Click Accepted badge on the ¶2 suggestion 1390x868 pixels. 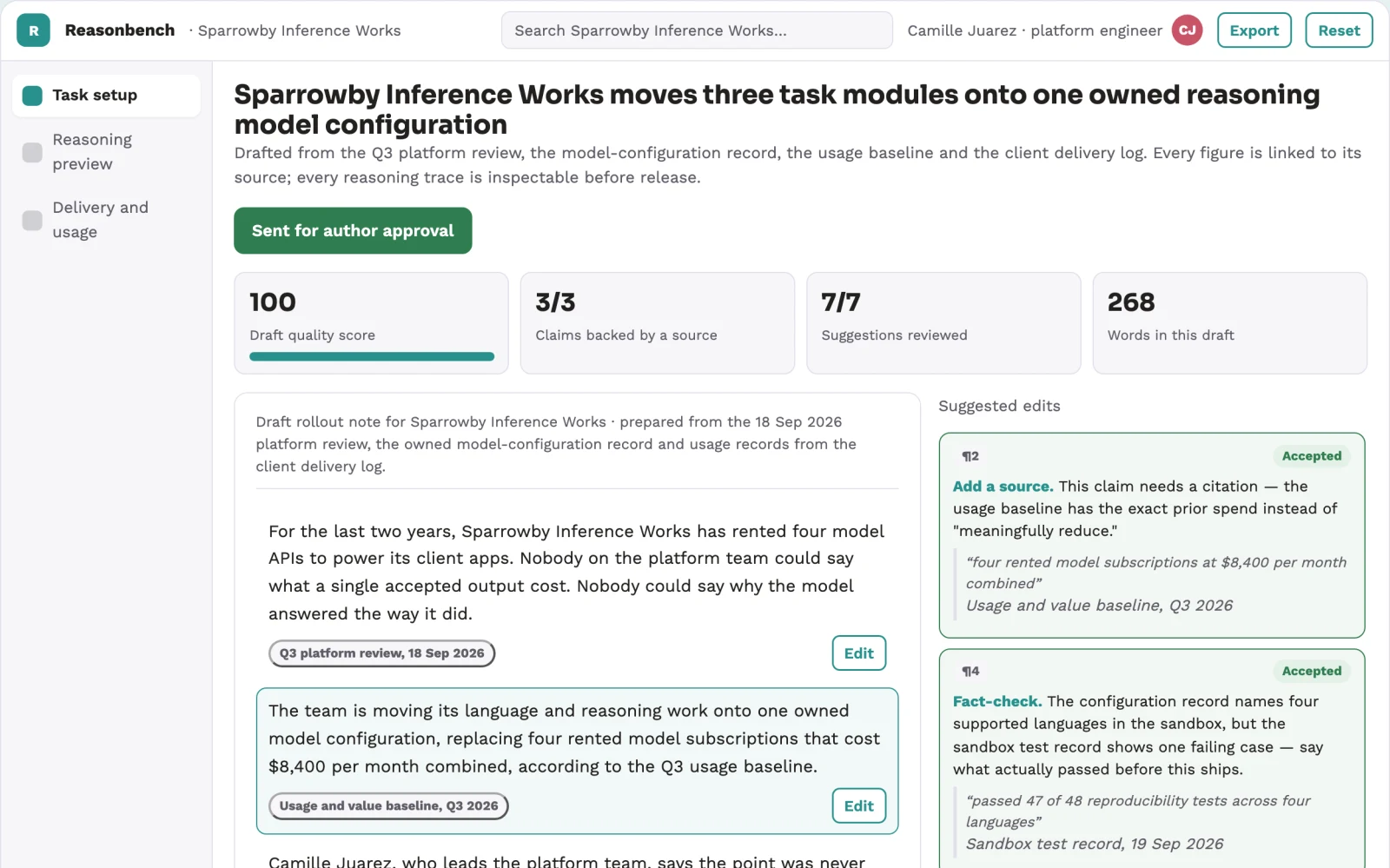[x=1312, y=456]
